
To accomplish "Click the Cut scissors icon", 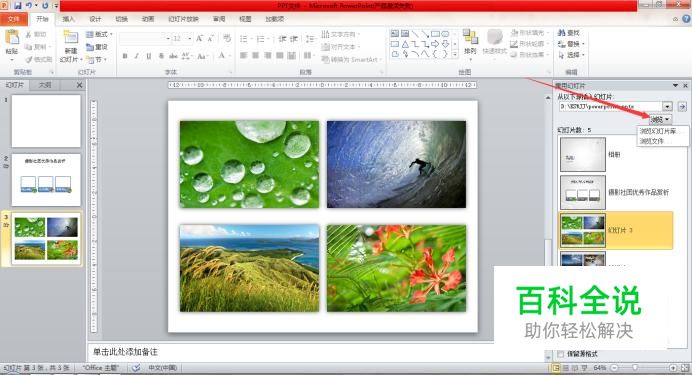I will [28, 34].
